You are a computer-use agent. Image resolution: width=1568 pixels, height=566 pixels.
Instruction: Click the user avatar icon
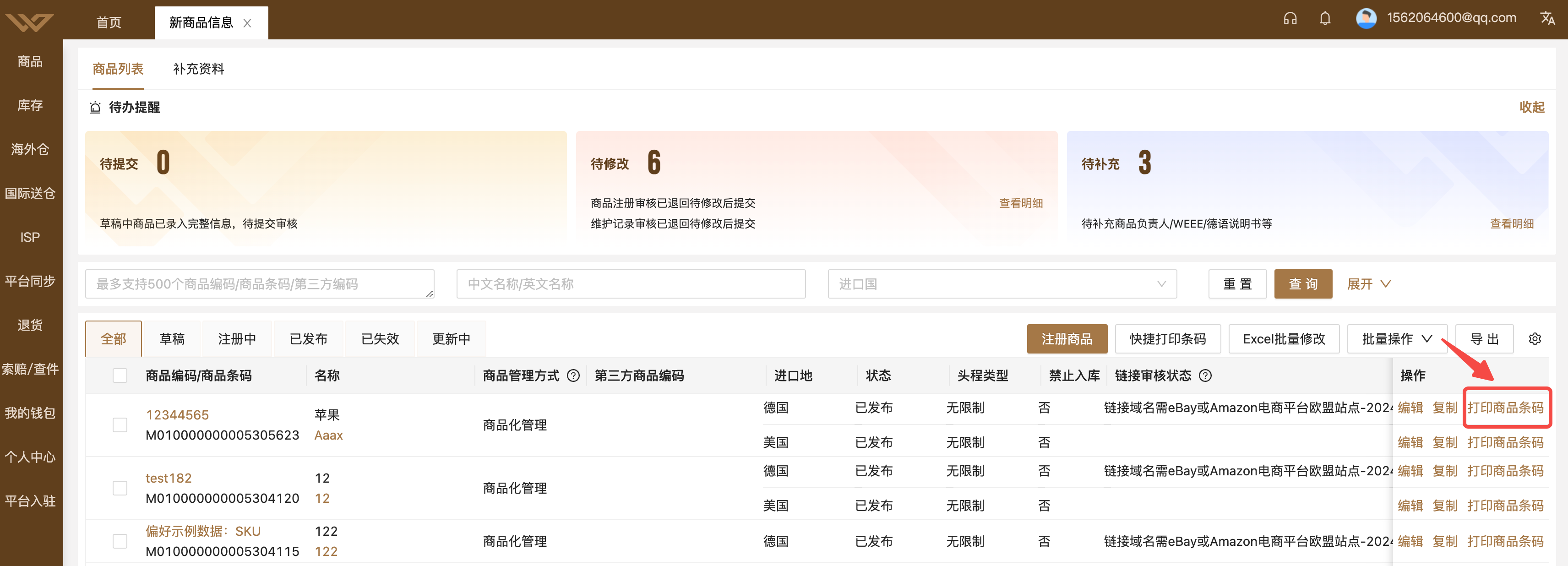1366,18
